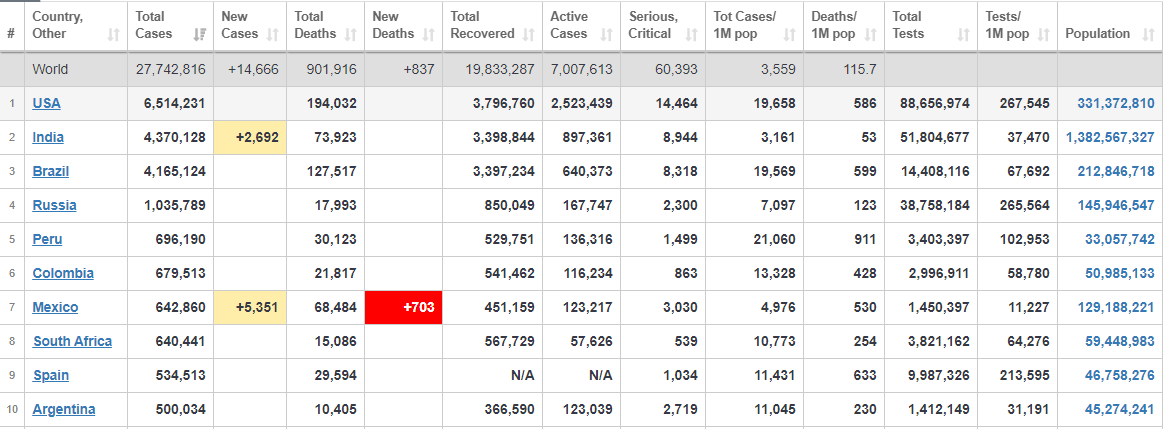The image size is (1163, 429).
Task: Sort by Total Recovered arrows icon
Action: tap(529, 34)
